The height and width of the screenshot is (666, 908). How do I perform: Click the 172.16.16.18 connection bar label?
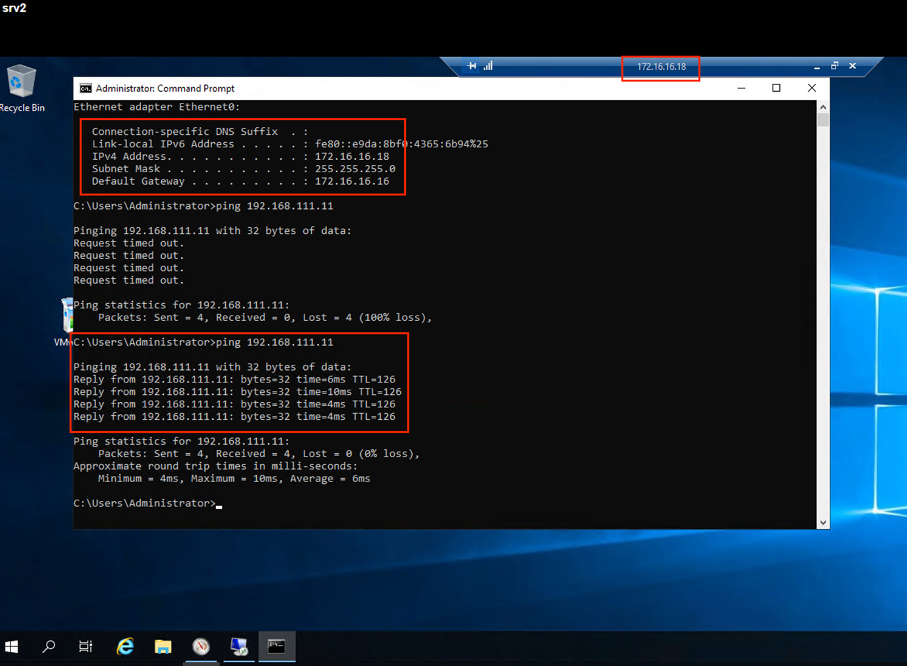(x=661, y=67)
